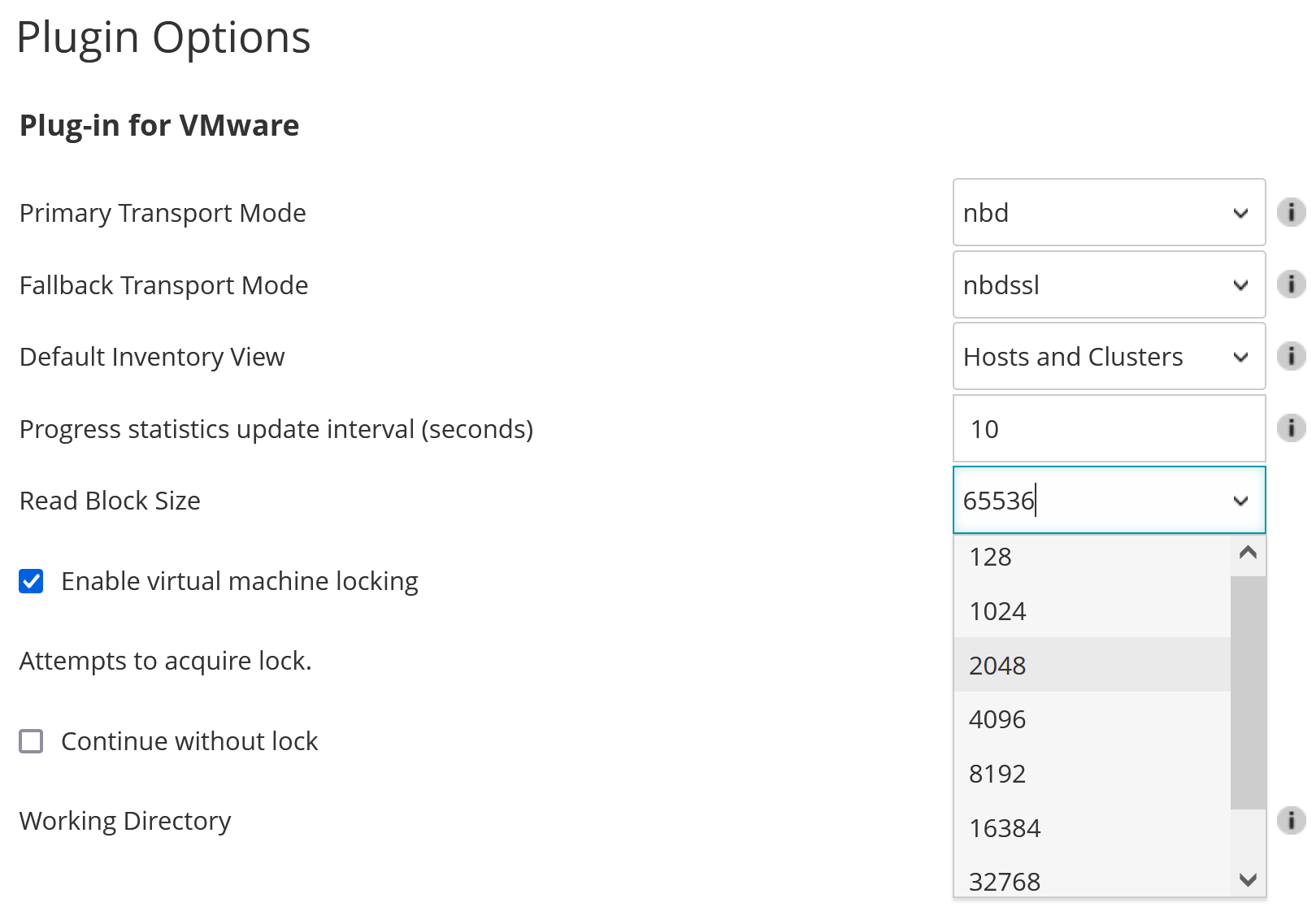
Task: Click scroll-down arrow in block size list
Action: pos(1249,879)
